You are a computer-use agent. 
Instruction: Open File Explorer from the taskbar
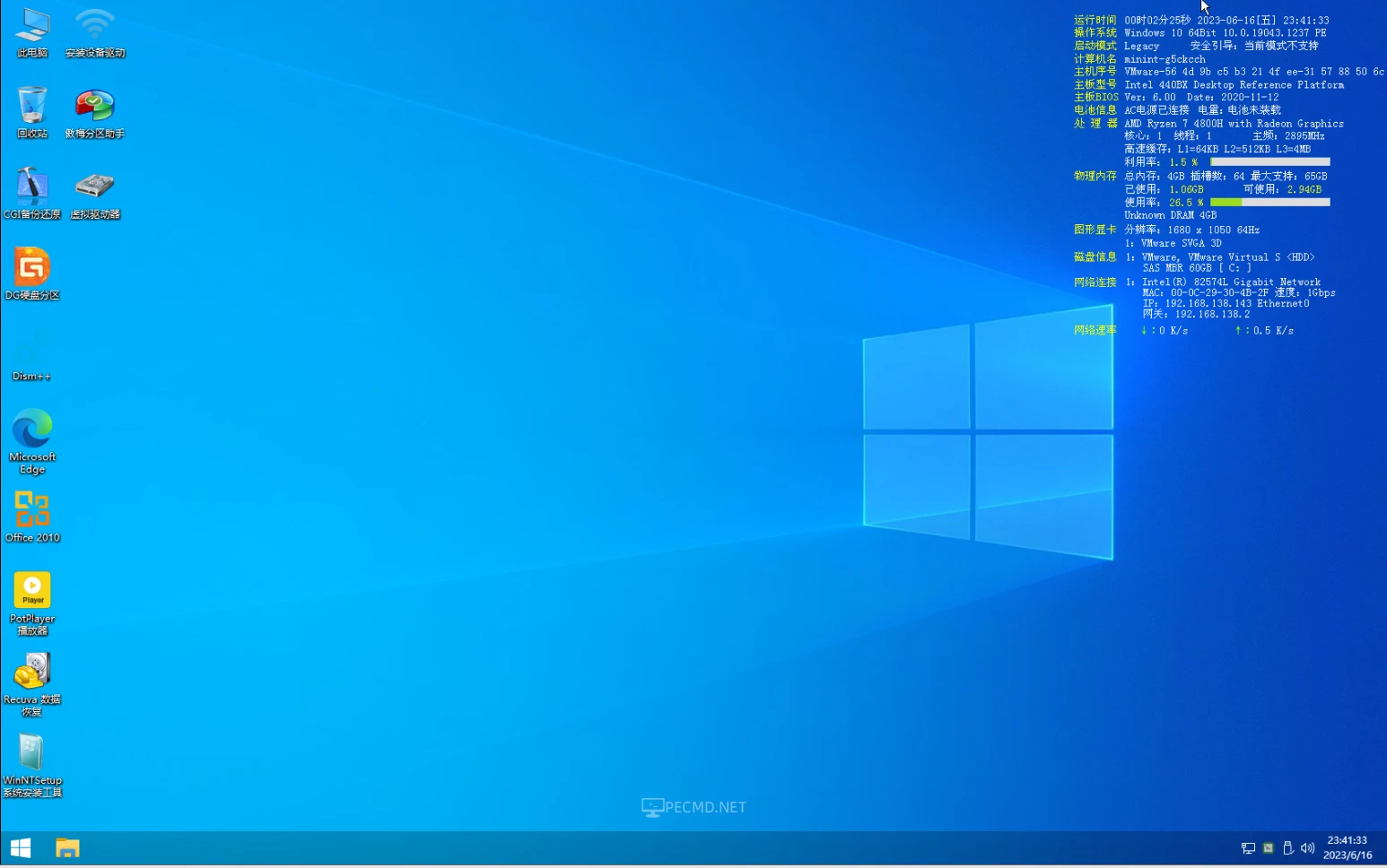67,847
